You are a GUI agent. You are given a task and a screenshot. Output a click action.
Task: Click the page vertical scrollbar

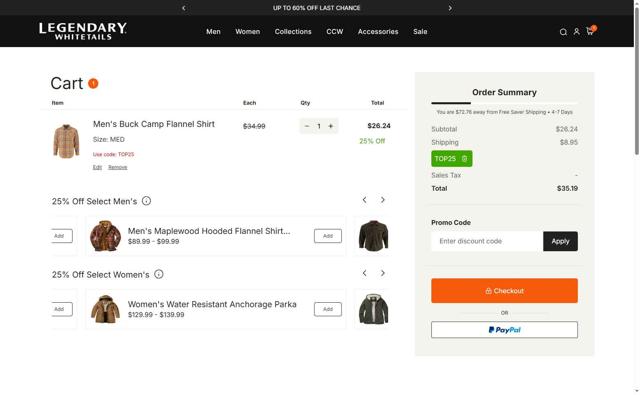point(637,82)
